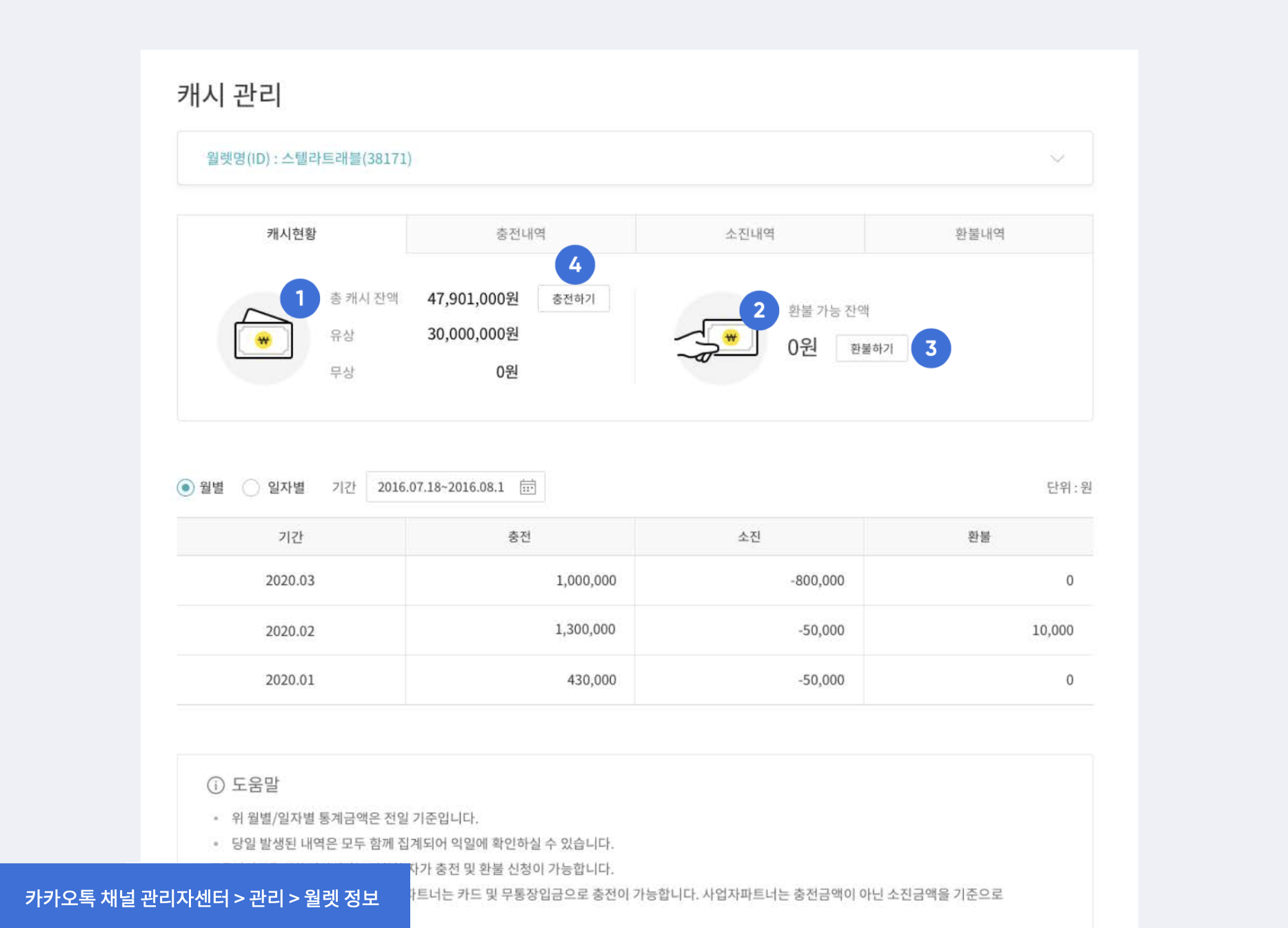Click the paid cash amount 30,000,000원

[x=473, y=334]
